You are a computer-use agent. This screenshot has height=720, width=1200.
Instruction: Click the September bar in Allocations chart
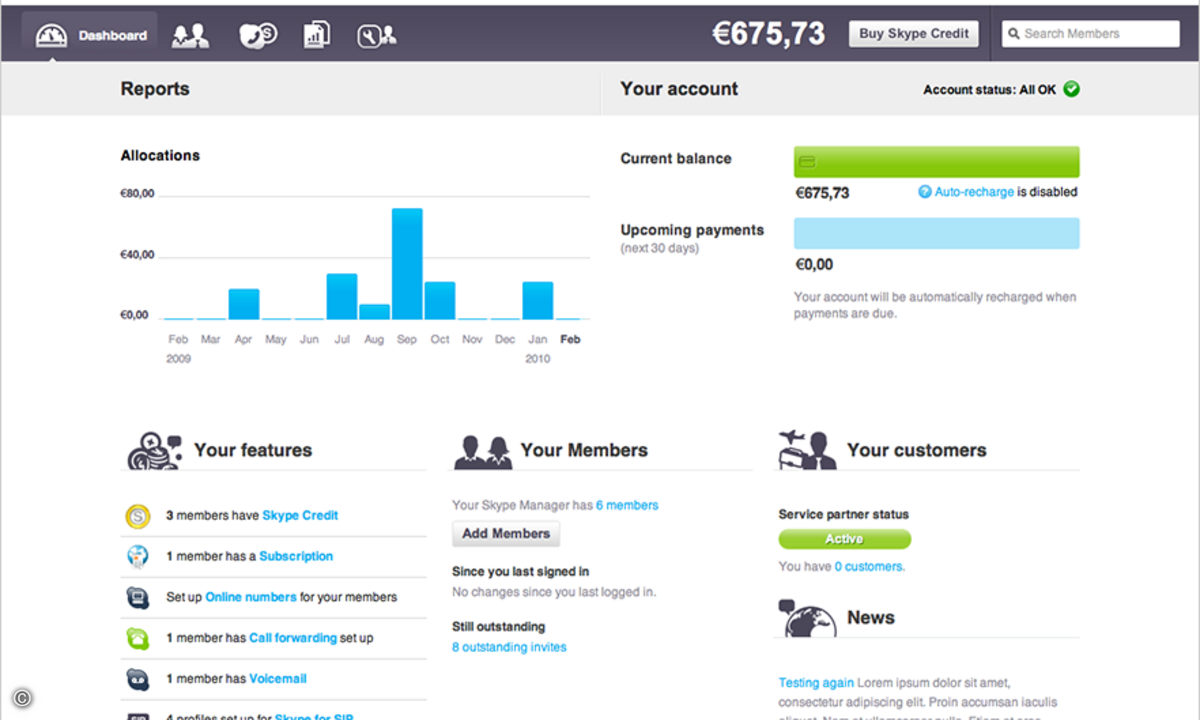[407, 264]
